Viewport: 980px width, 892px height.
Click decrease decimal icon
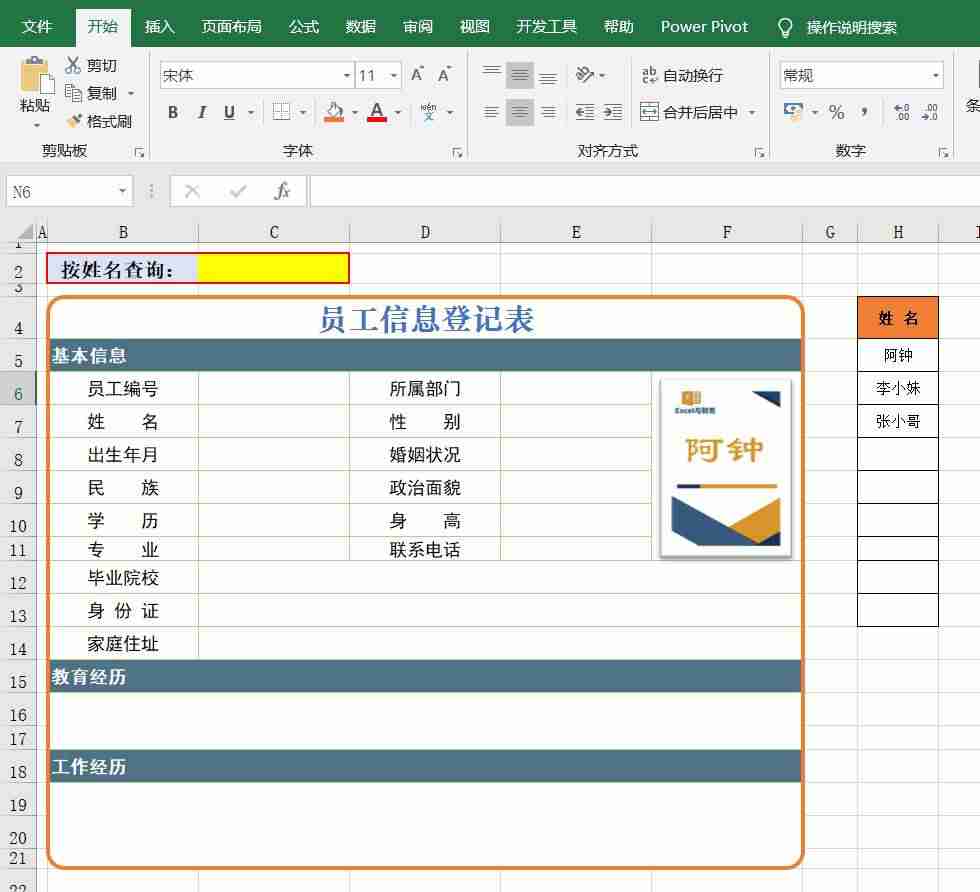pyautogui.click(x=929, y=113)
